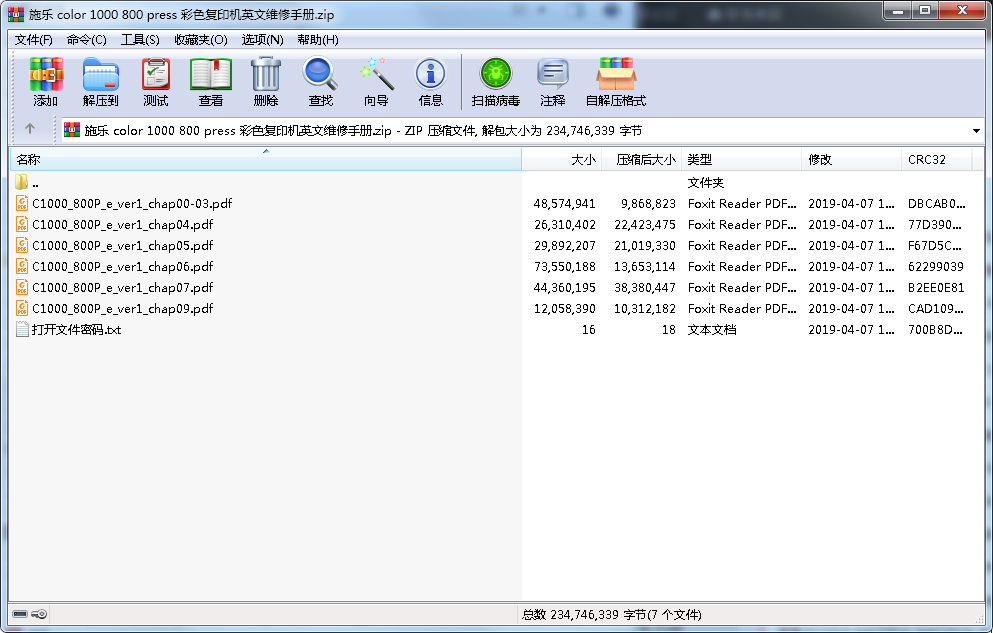This screenshot has width=993, height=633.
Task: Select file C1000_800P_e_ver1_chap04.pdf
Action: [122, 224]
